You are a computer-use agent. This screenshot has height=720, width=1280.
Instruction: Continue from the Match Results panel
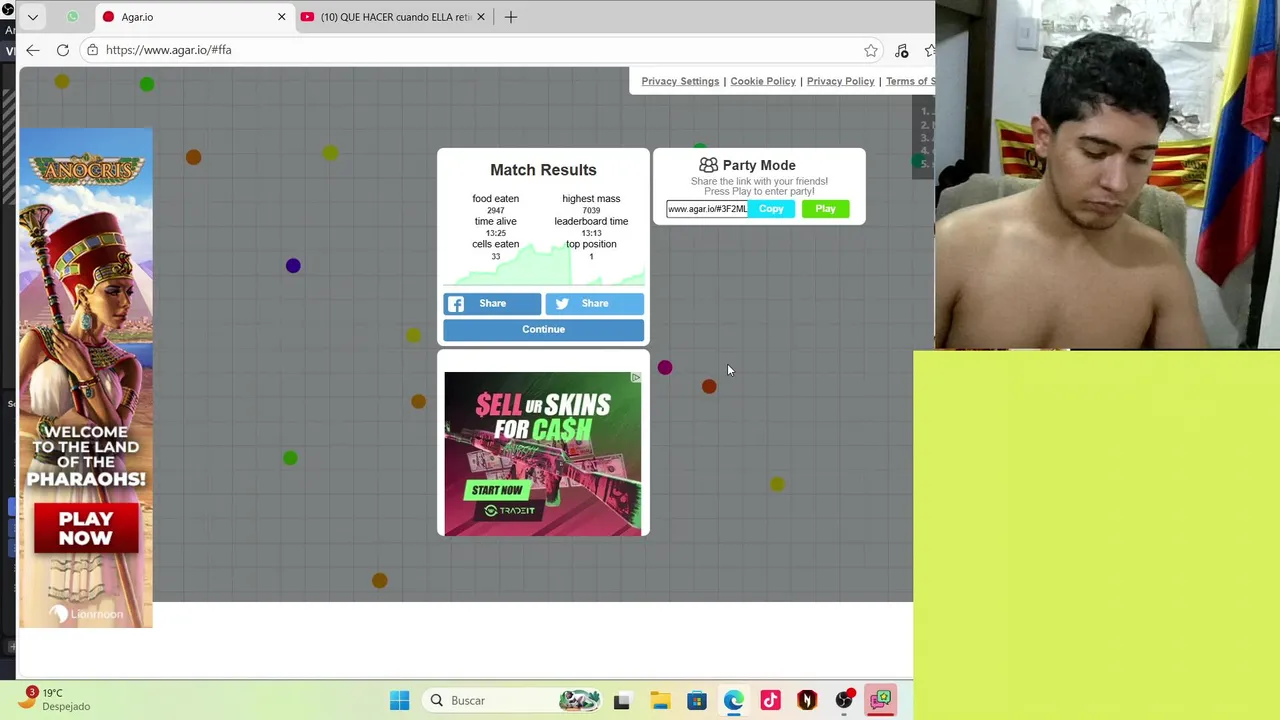coord(543,329)
